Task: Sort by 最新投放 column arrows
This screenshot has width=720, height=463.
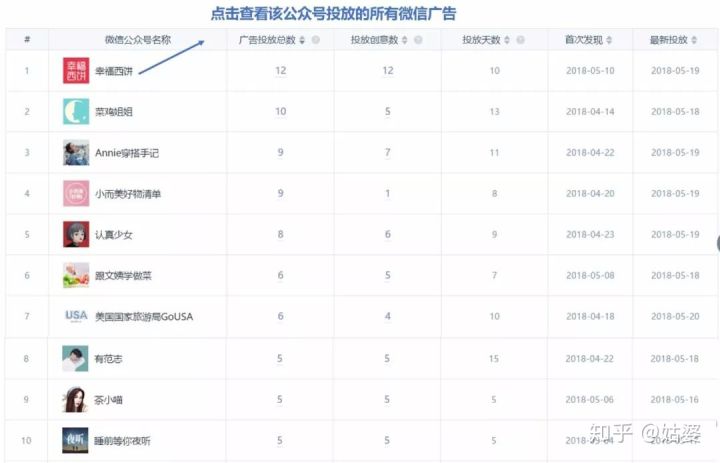Action: pyautogui.click(x=694, y=40)
